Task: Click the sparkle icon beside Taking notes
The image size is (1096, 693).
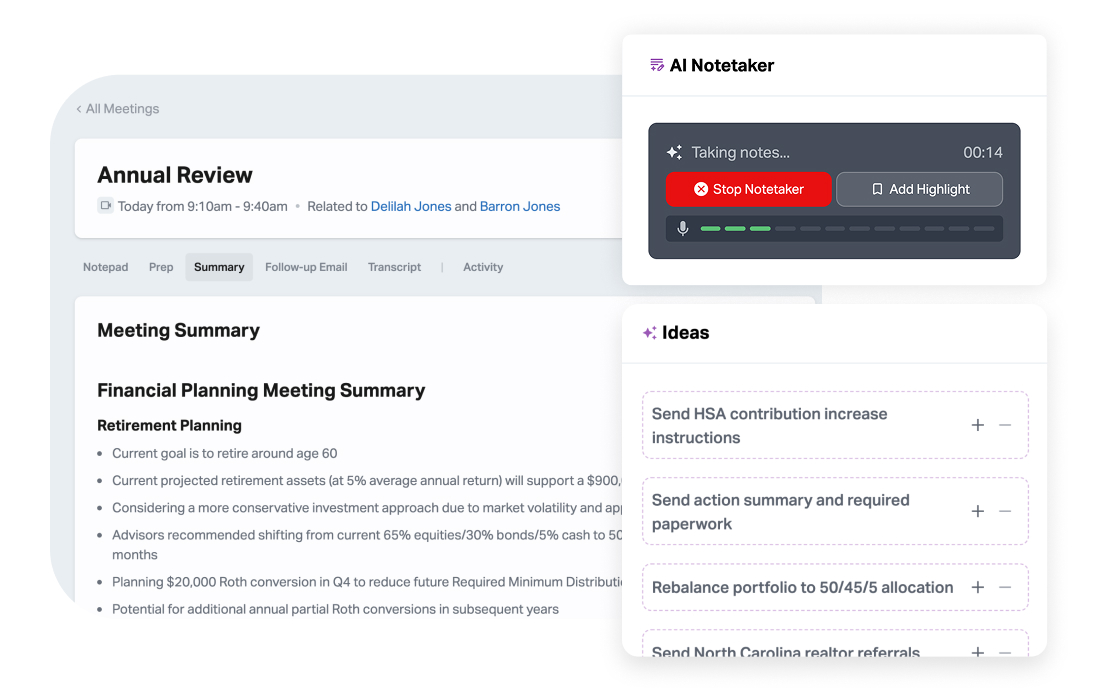Action: (674, 153)
